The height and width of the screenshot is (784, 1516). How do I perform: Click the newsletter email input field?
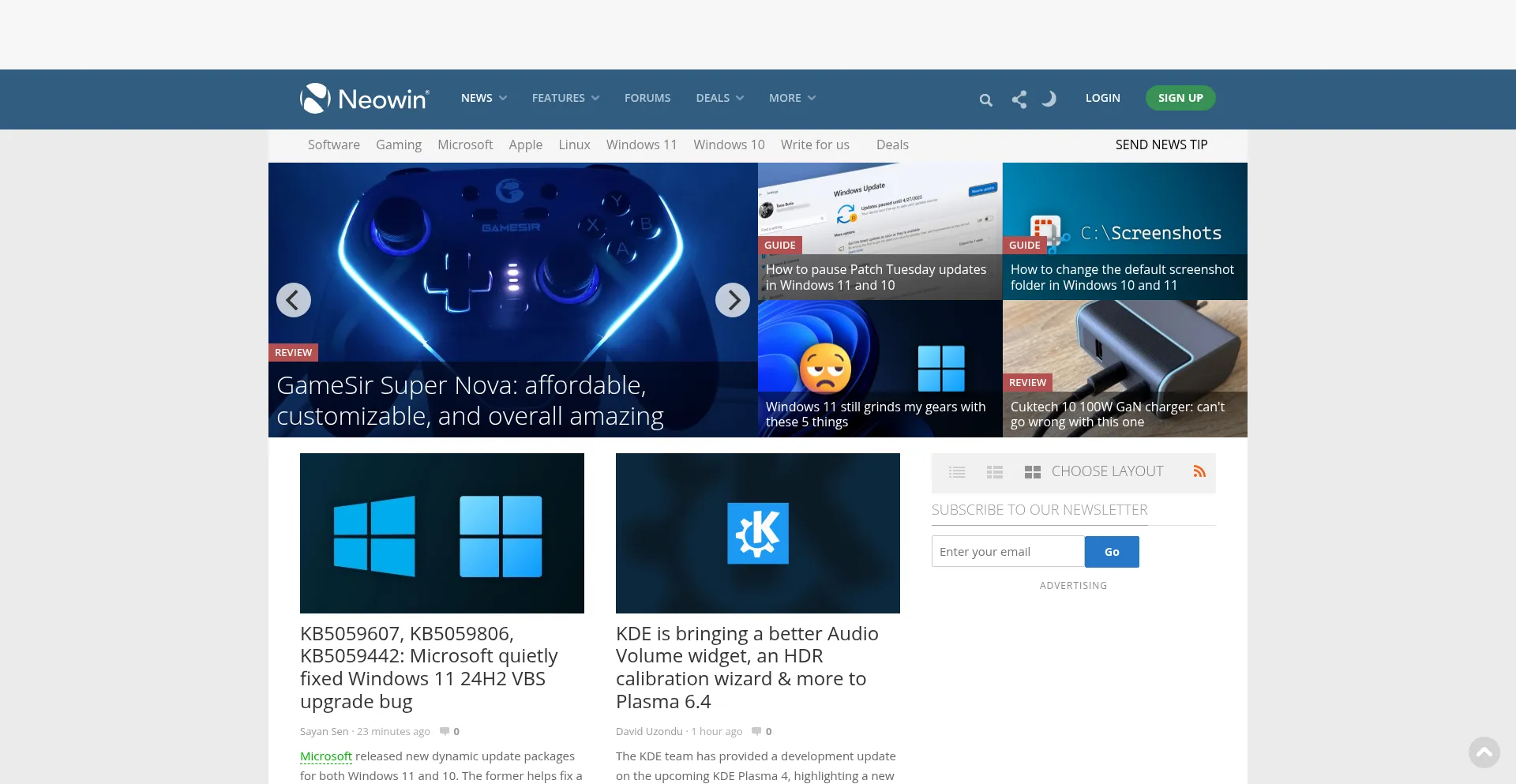click(1008, 551)
